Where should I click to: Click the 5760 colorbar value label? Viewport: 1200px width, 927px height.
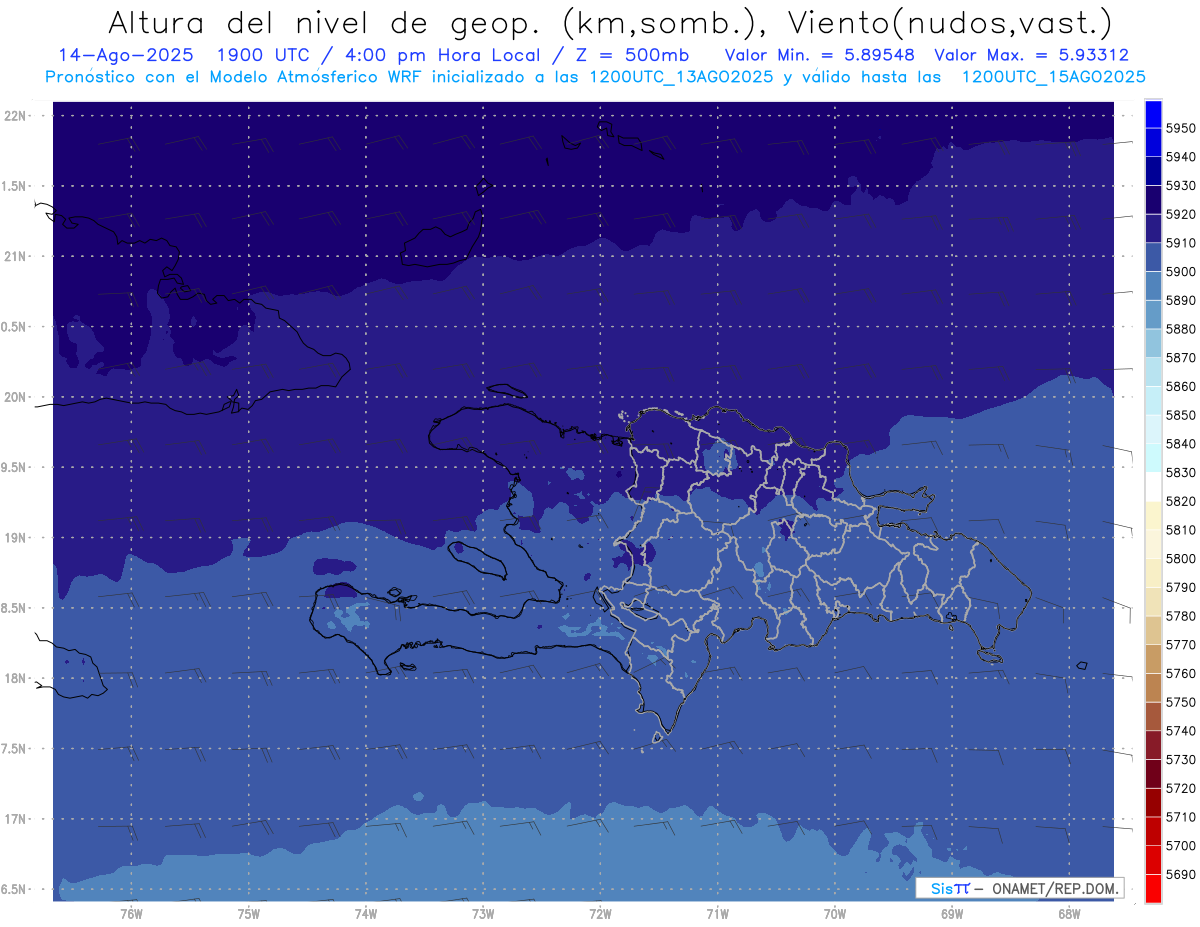(x=1180, y=673)
